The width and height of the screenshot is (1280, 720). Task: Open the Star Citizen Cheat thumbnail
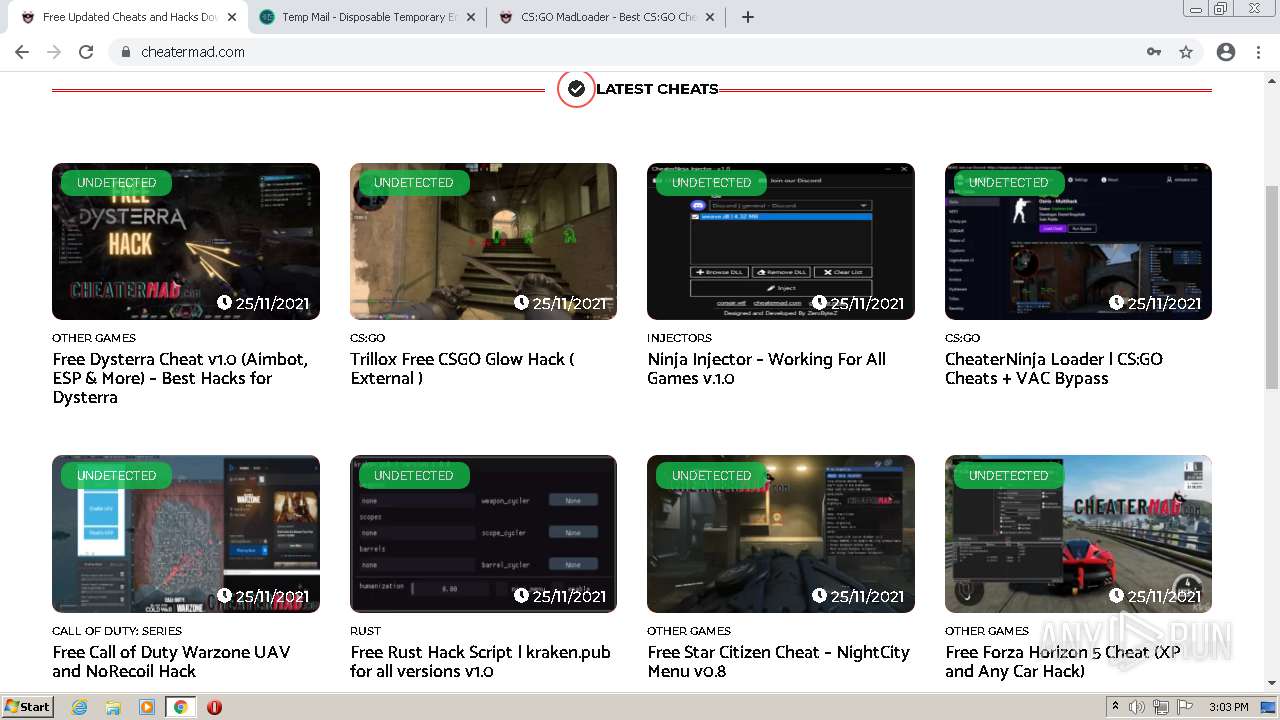click(x=781, y=534)
